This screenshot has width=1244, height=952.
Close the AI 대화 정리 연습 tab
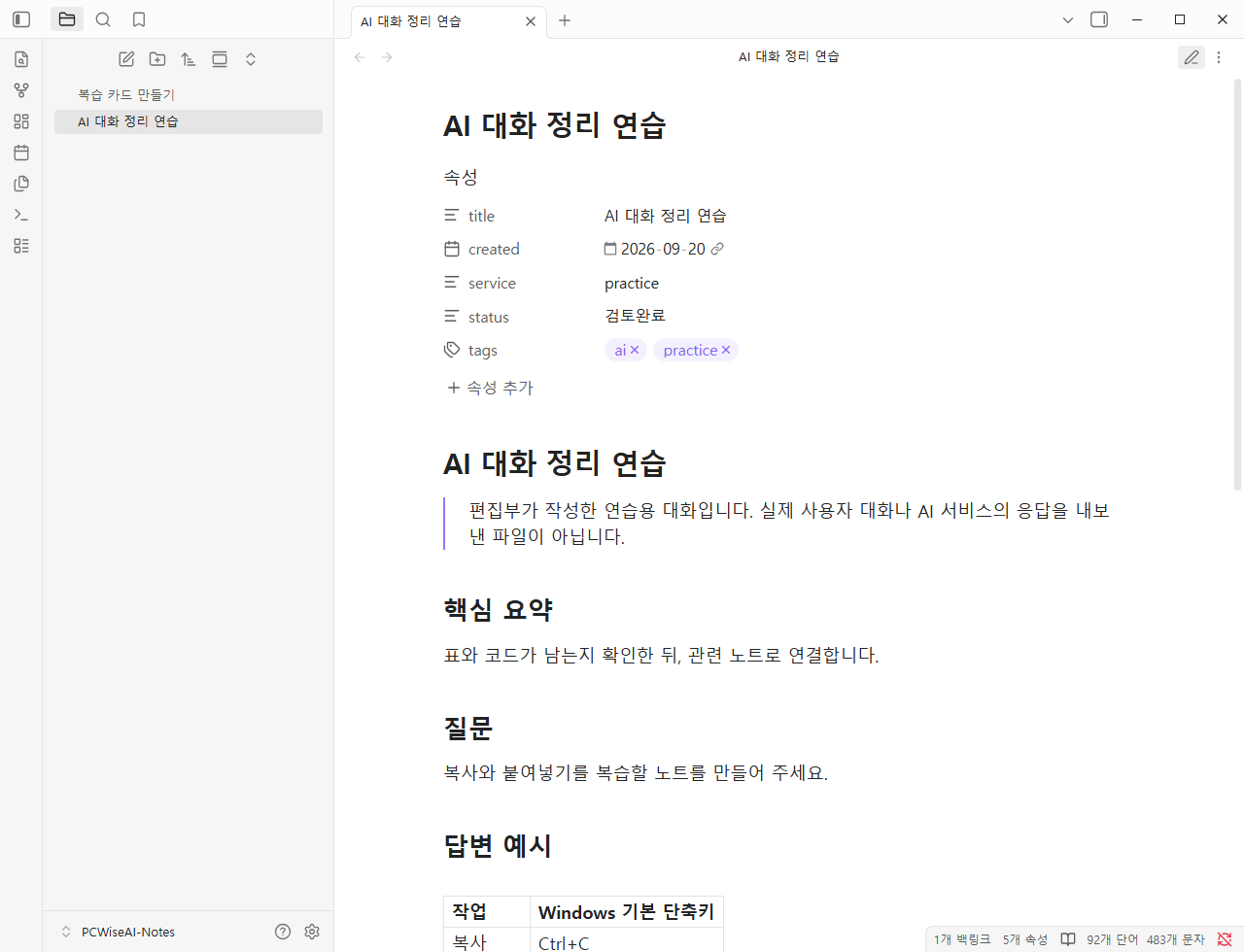coord(531,21)
